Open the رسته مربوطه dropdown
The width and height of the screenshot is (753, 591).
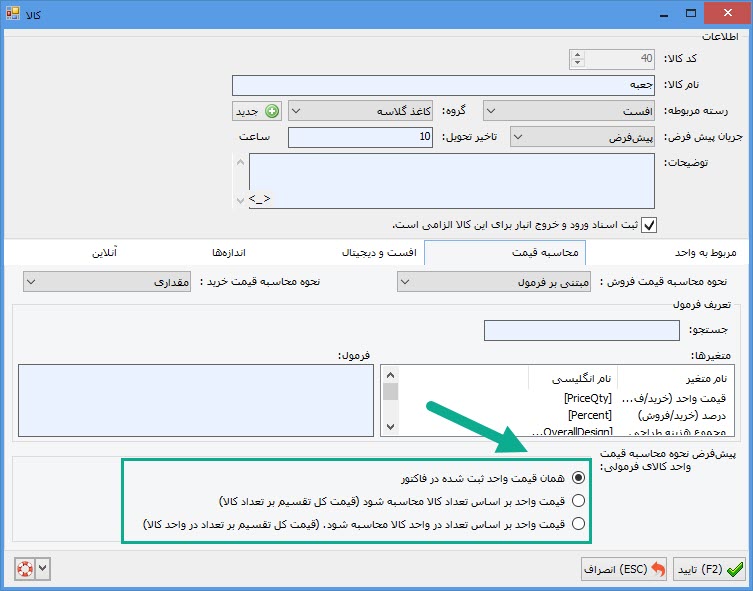(568, 110)
